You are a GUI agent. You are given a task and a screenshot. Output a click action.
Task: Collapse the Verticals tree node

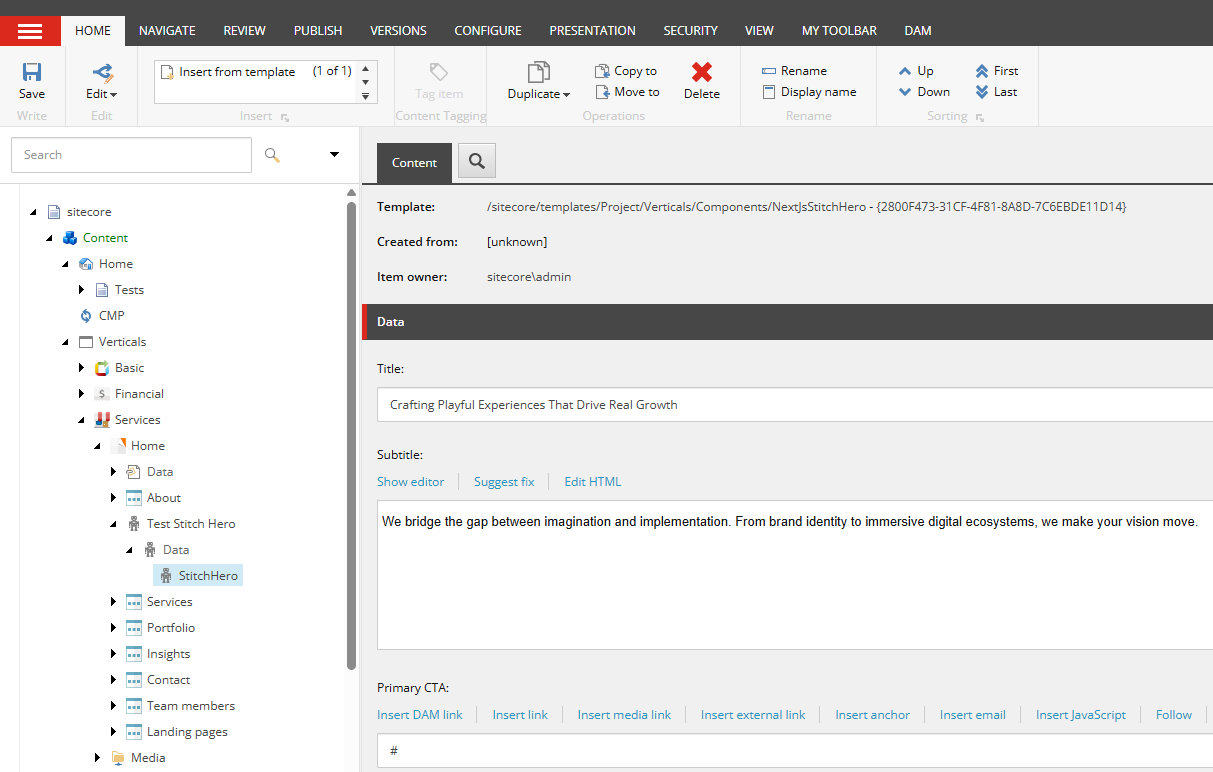67,341
